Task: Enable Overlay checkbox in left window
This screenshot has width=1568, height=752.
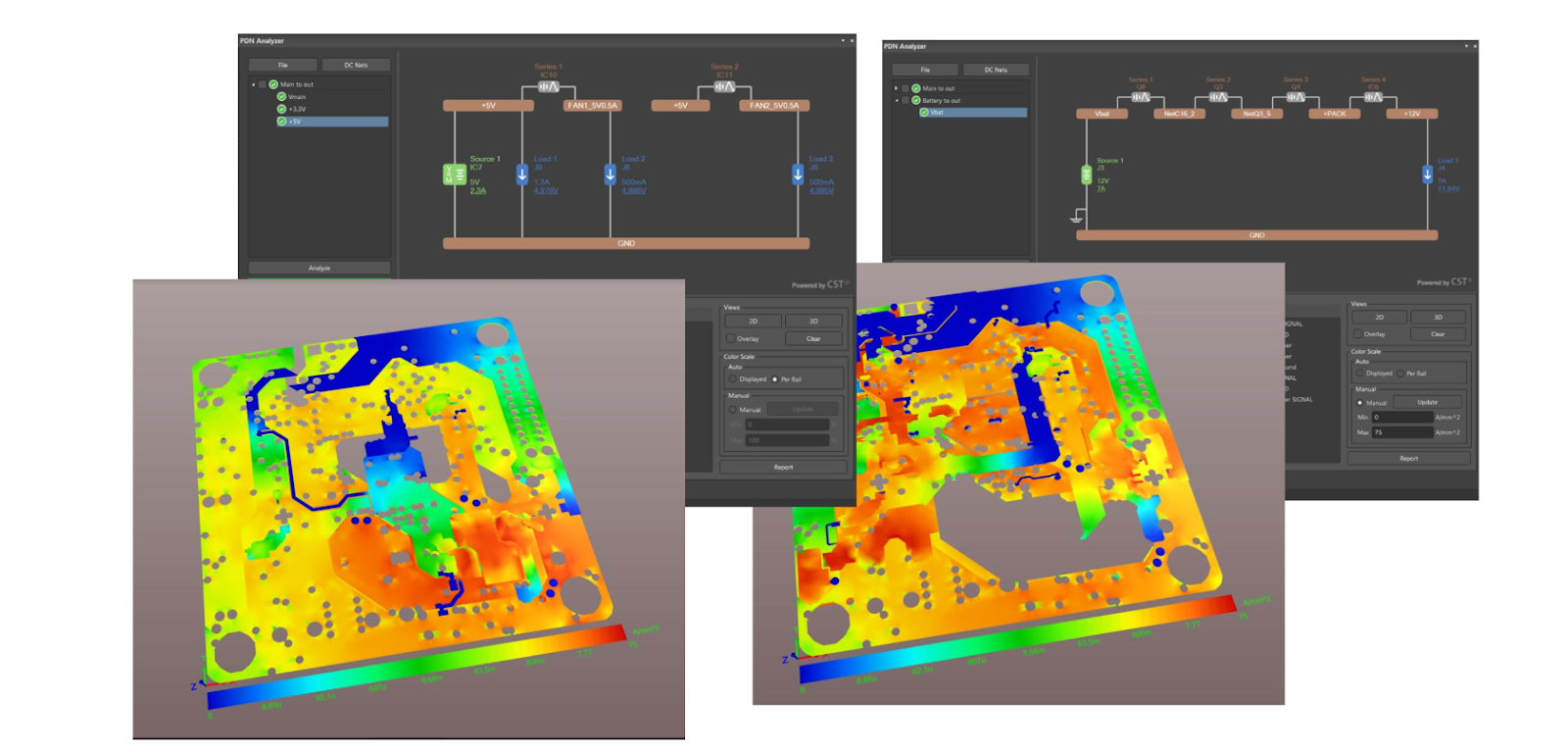Action: 731,338
